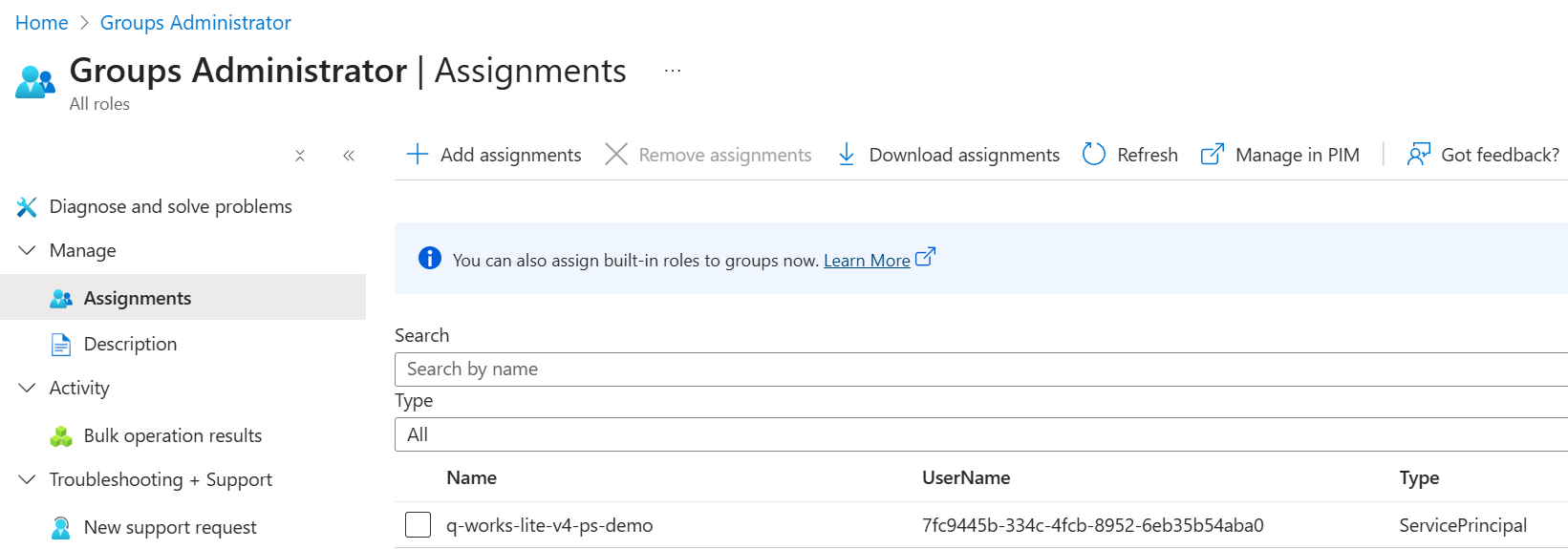Click the X icon beside Remove assignments
The image size is (1568, 549).
[616, 154]
